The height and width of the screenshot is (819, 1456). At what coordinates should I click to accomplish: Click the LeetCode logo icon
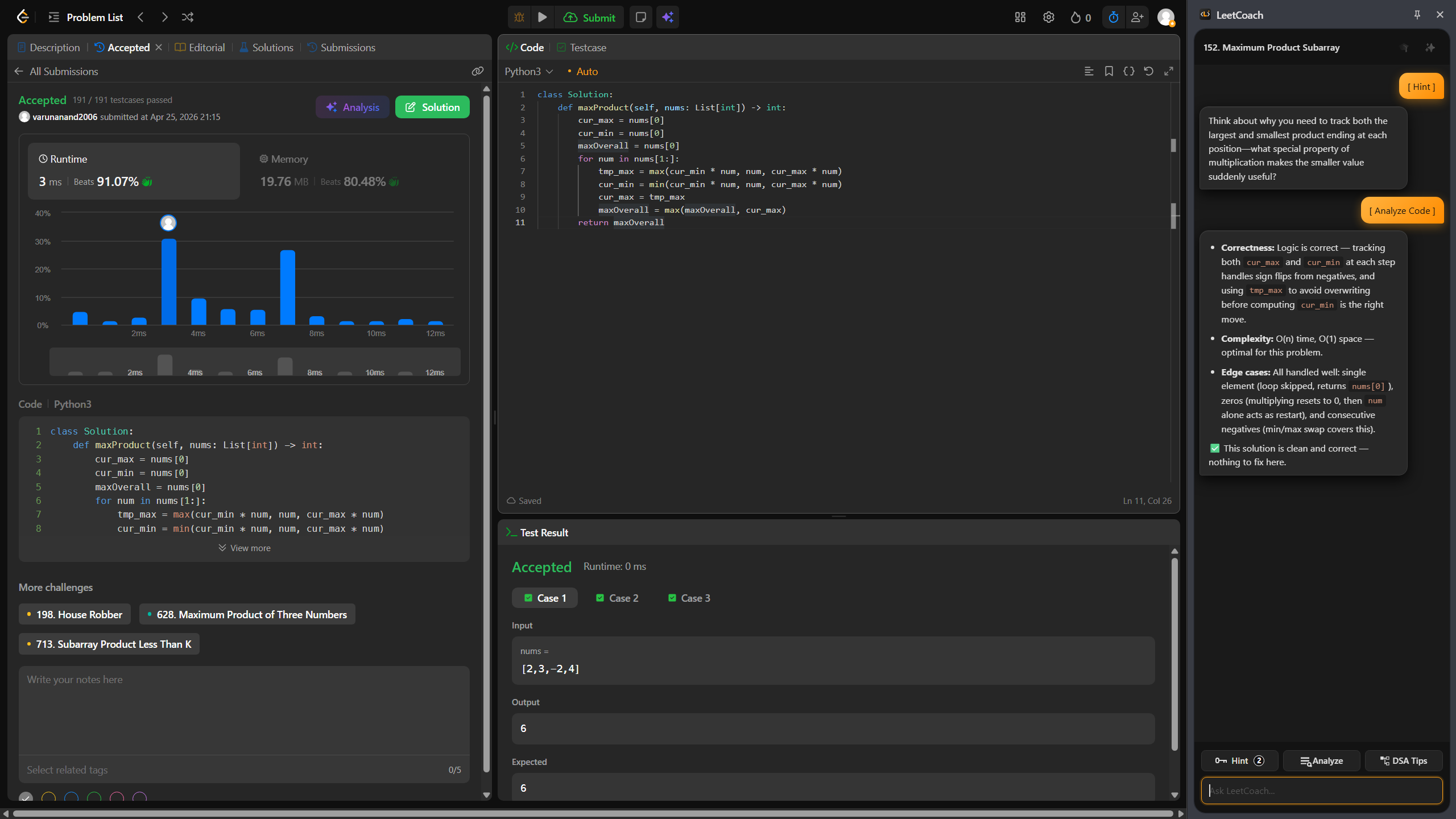pyautogui.click(x=22, y=17)
